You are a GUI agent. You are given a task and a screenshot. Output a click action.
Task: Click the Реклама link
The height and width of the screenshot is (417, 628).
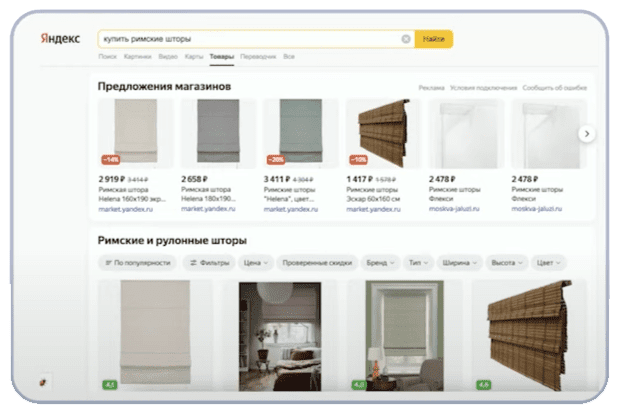431,88
